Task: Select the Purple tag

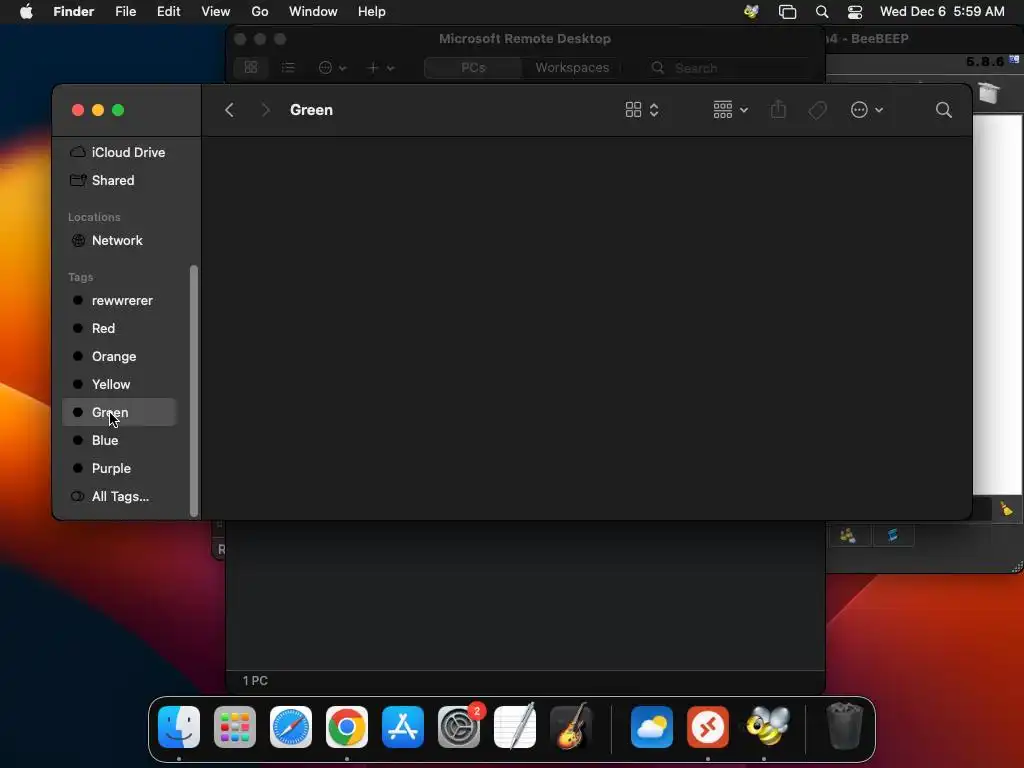Action: [119, 468]
